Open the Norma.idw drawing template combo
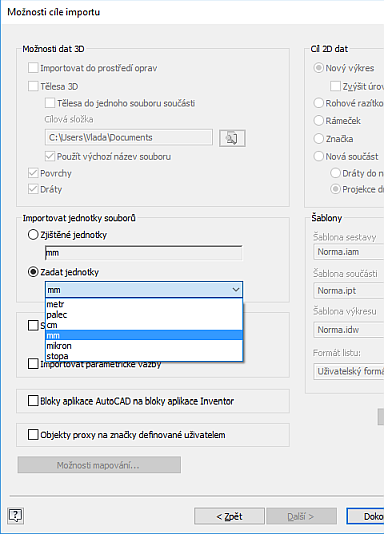The height and width of the screenshot is (534, 384). pyautogui.click(x=349, y=329)
